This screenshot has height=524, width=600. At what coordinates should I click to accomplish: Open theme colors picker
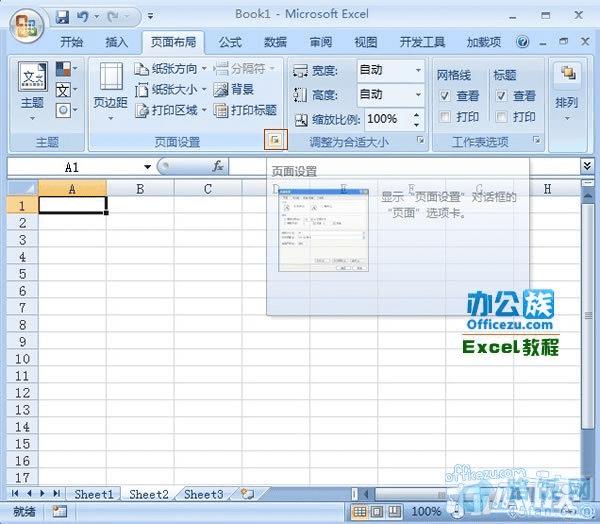tap(66, 69)
